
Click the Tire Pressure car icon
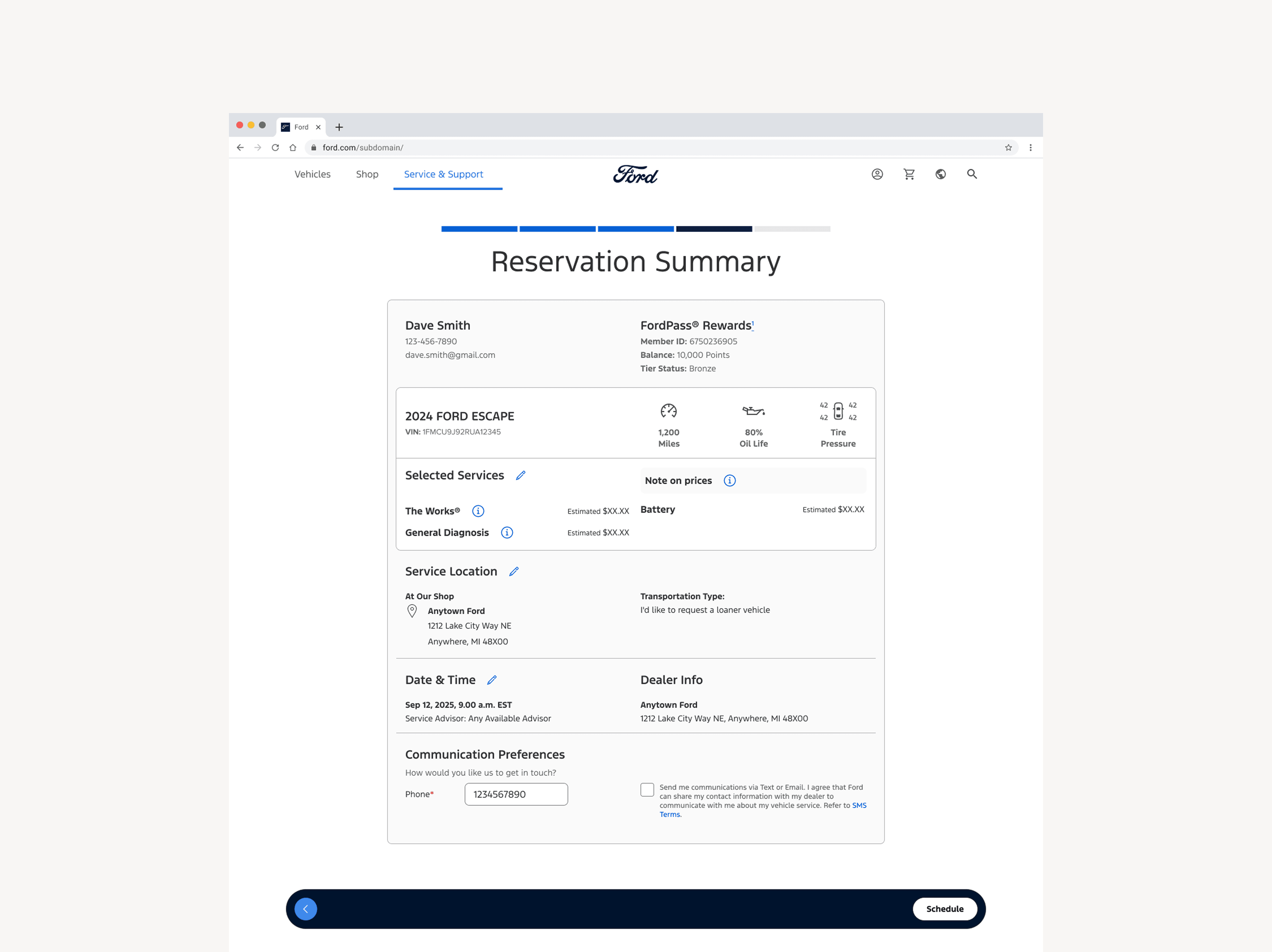click(838, 411)
